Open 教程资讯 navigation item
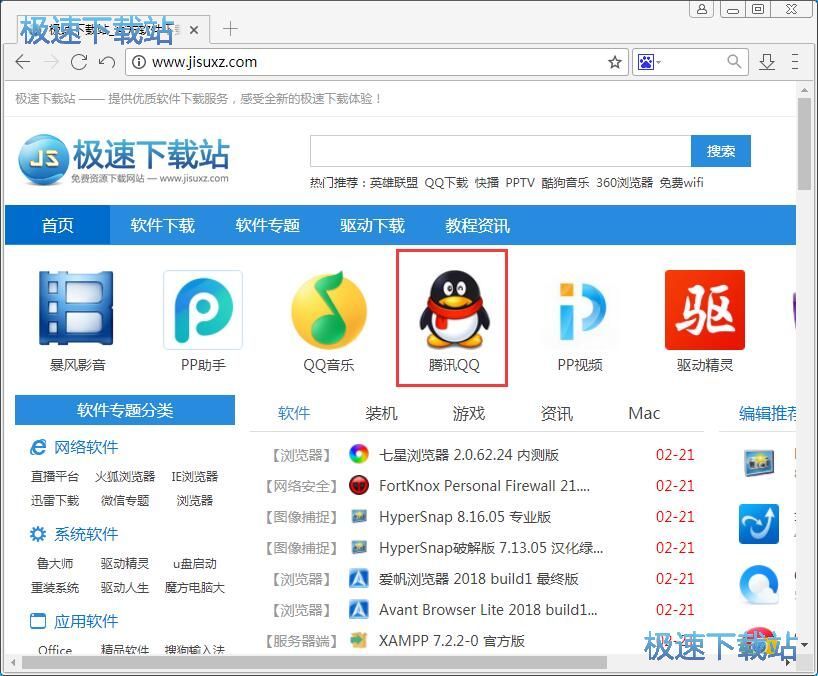 pyautogui.click(x=477, y=225)
